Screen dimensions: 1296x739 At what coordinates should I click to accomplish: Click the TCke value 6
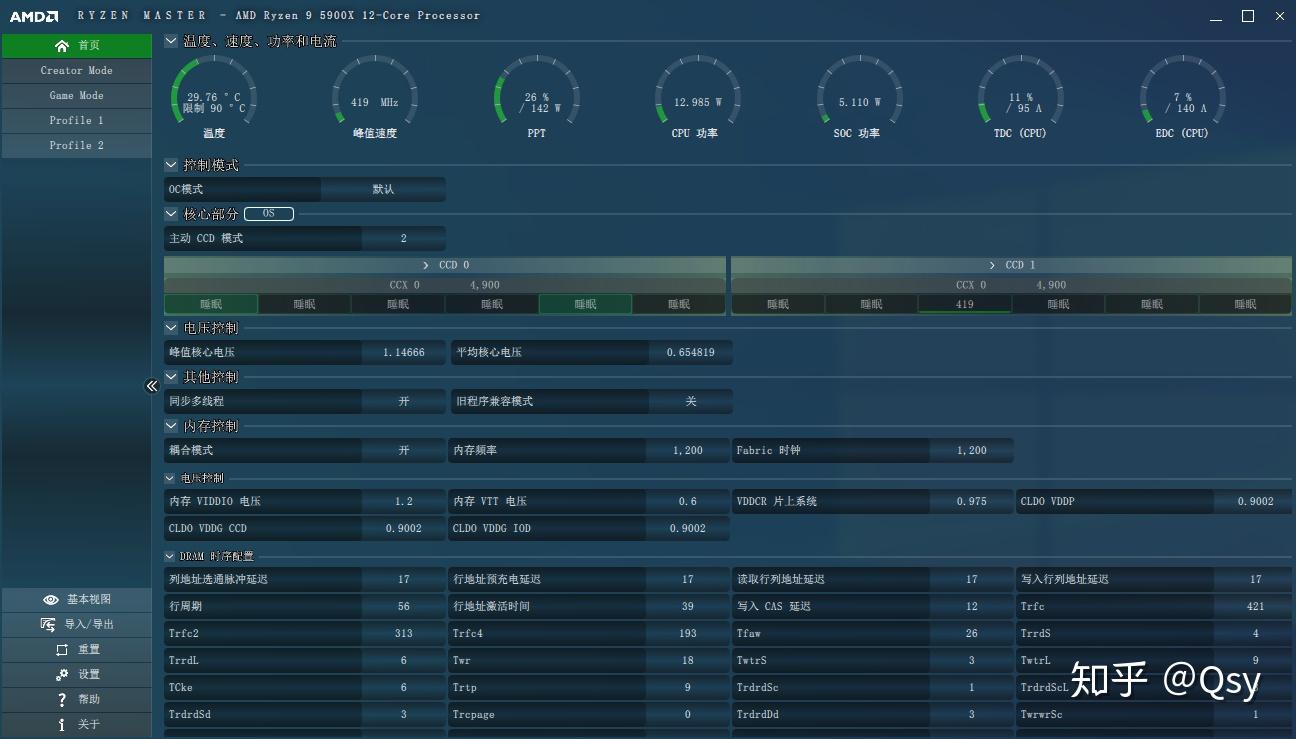click(404, 688)
